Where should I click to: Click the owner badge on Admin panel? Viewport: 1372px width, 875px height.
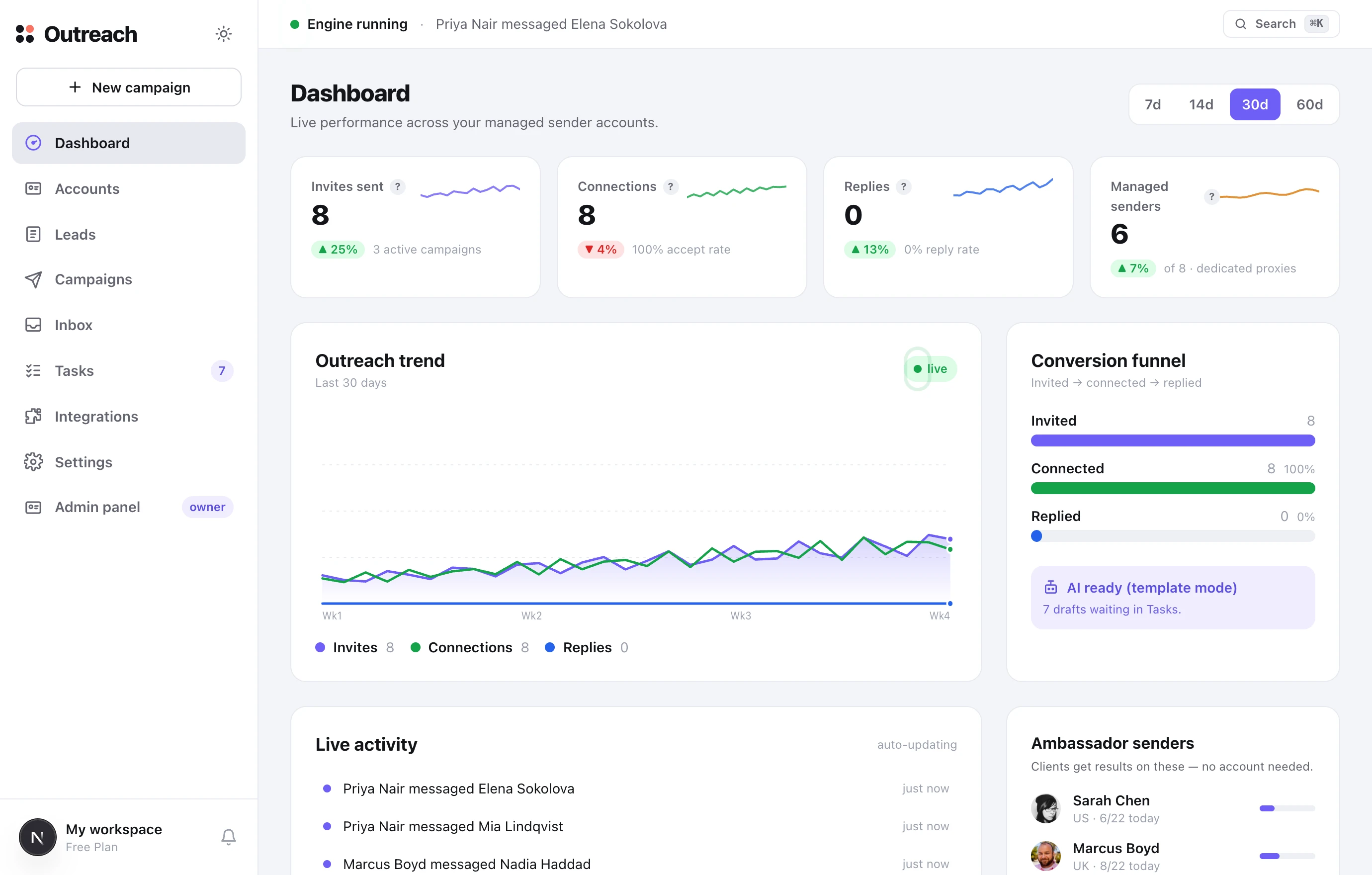207,507
